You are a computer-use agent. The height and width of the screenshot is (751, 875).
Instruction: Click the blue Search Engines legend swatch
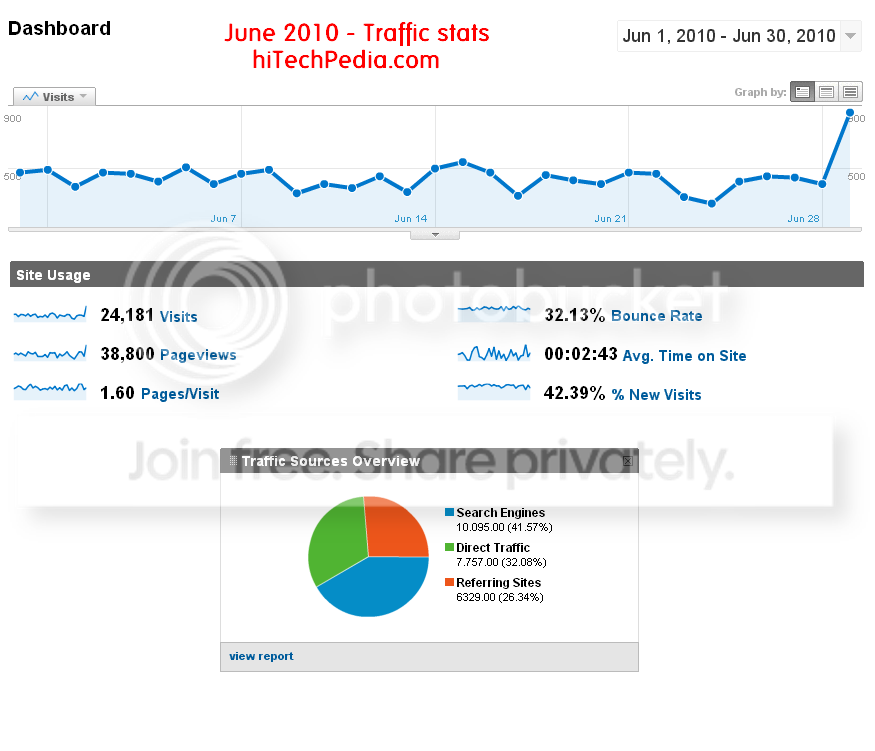point(449,512)
